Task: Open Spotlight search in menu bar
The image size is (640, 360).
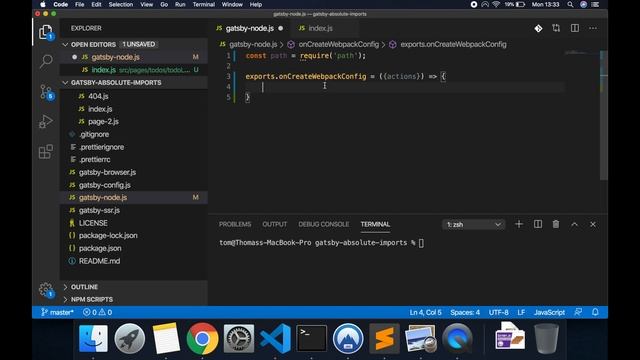Action: click(570, 4)
